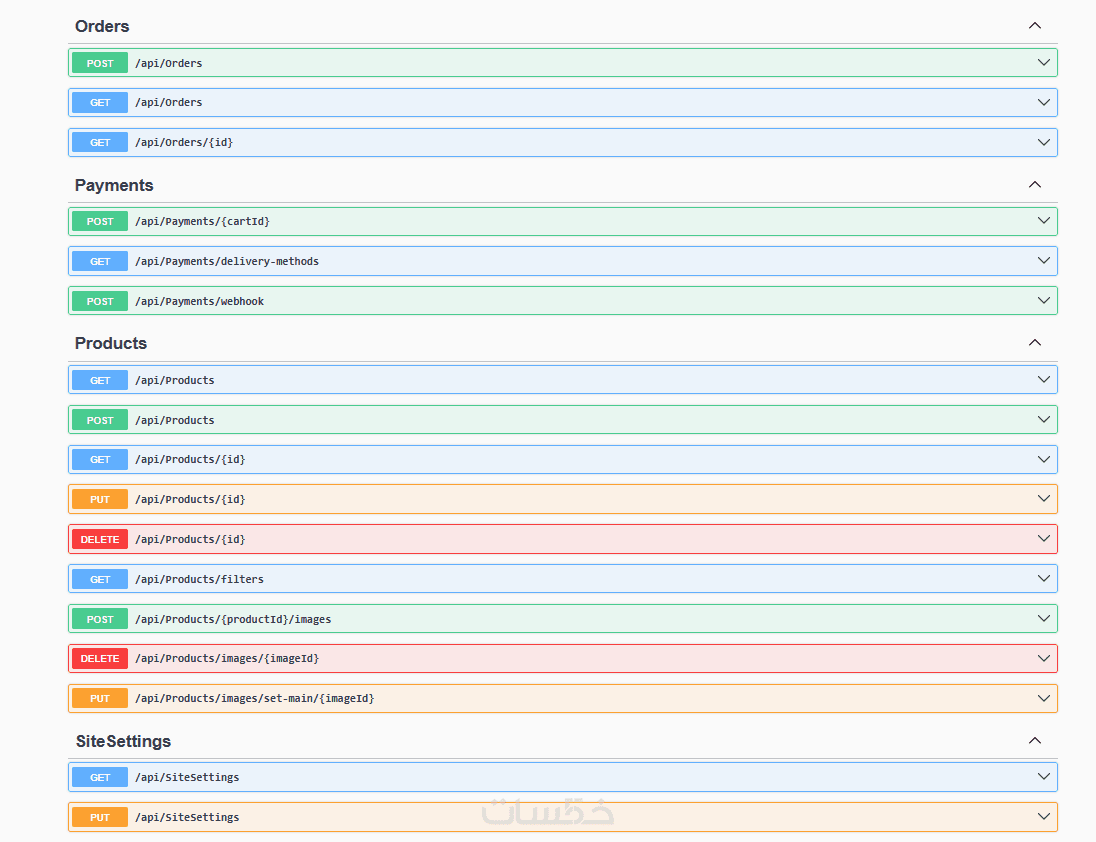
Task: Select path text /api/Products/images/{imageId}
Action: pos(226,658)
